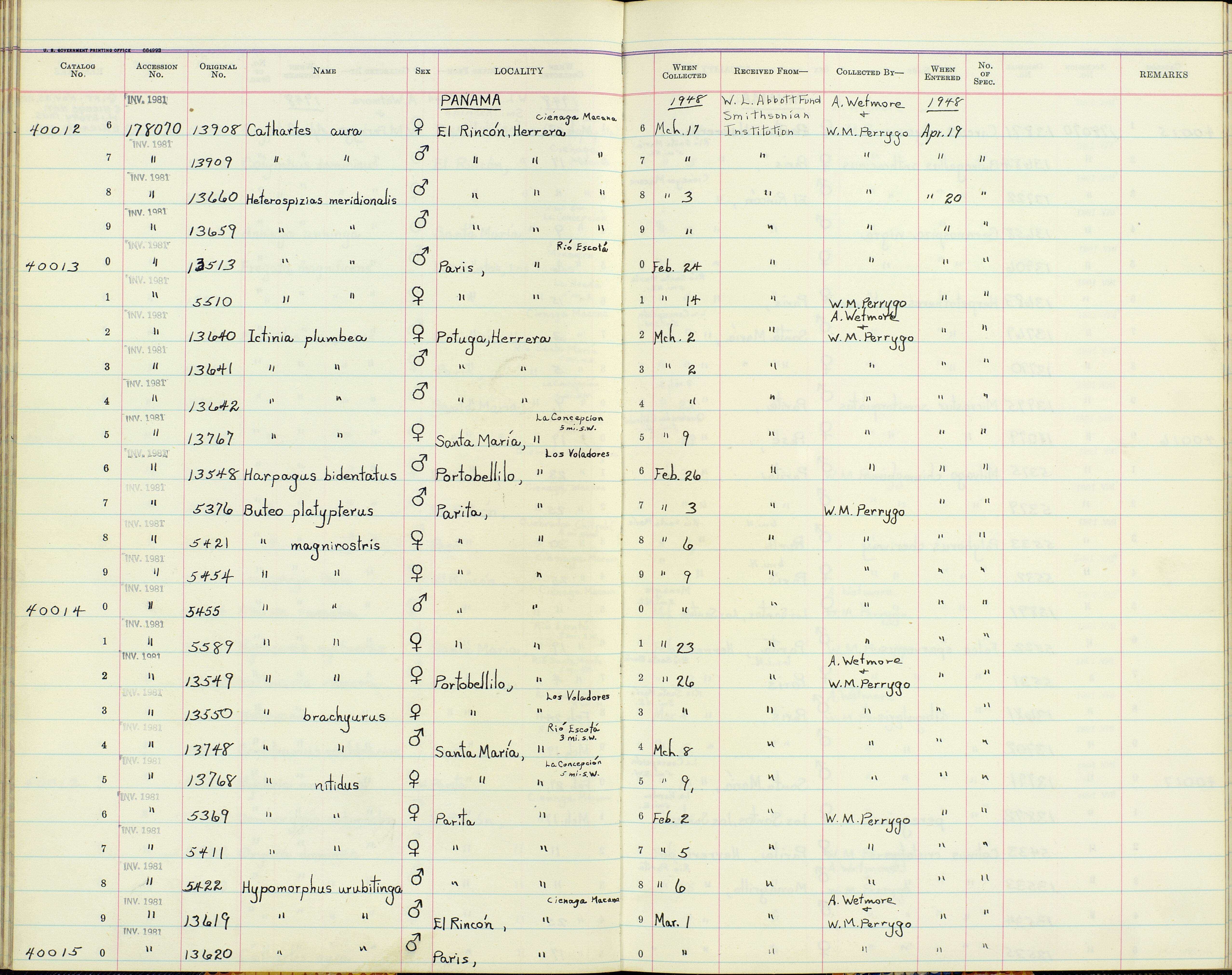Click the 'Original No.' column header
Screen dimensions: 1232x975
tap(218, 70)
